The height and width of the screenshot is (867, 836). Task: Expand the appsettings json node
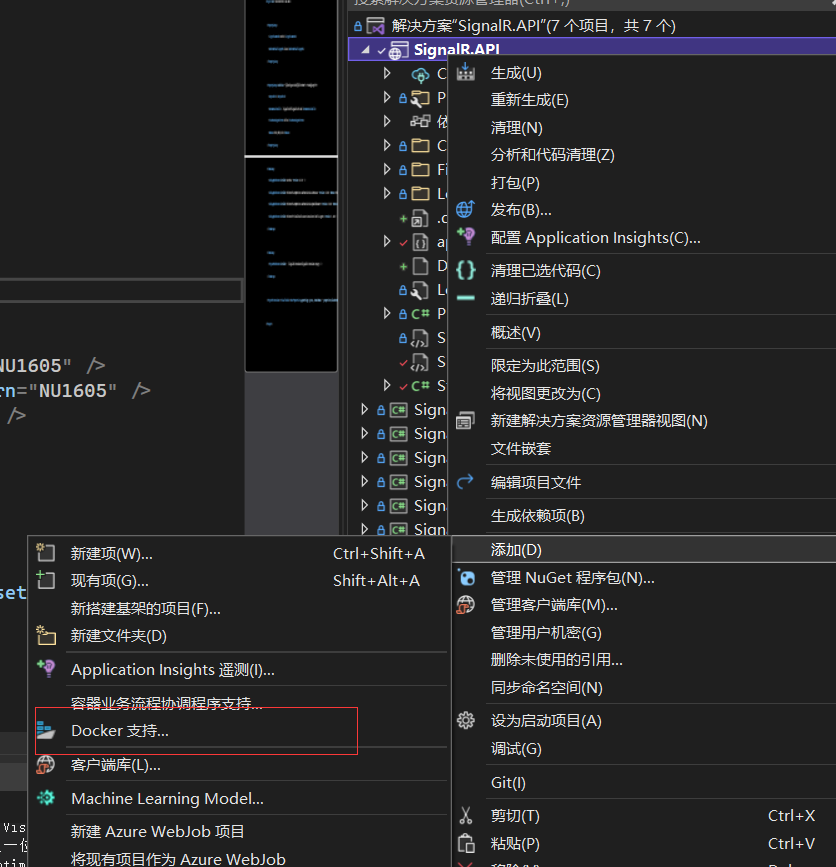tap(387, 242)
